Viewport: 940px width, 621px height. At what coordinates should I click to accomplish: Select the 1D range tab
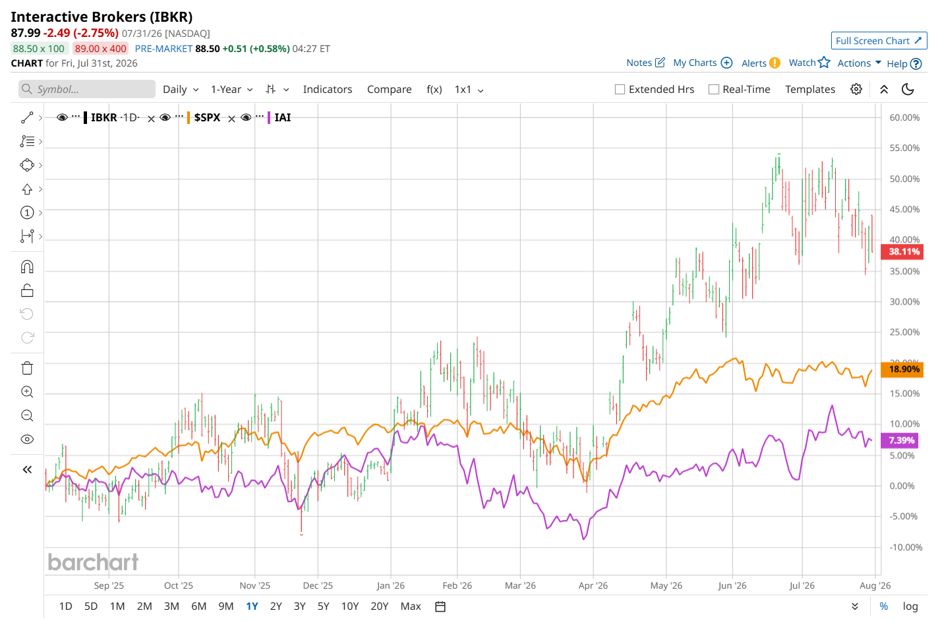[x=65, y=606]
